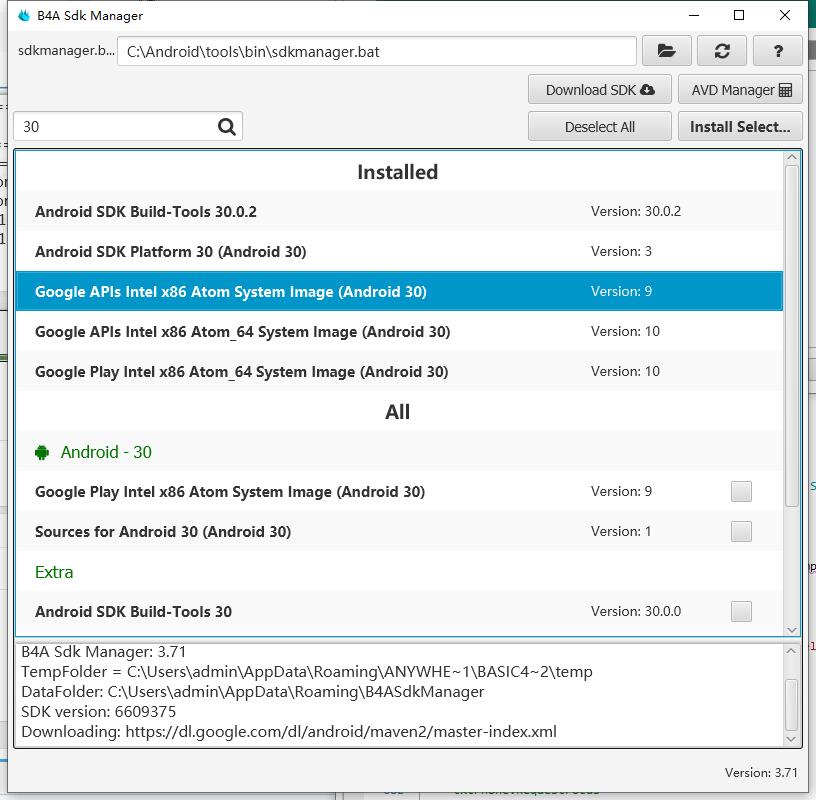This screenshot has height=800, width=816.
Task: Click the search field containing 30
Action: [128, 126]
